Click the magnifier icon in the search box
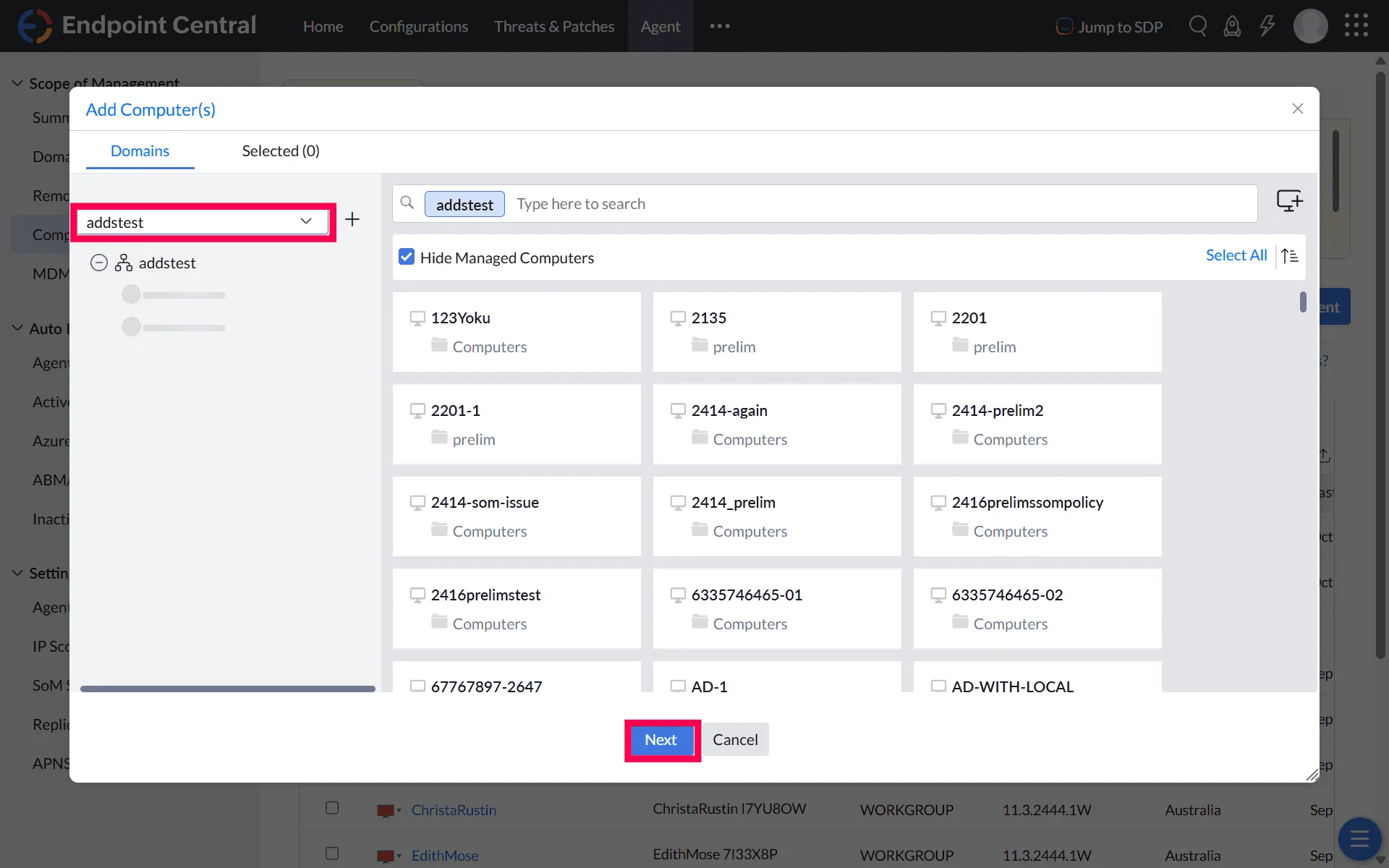Viewport: 1389px width, 868px height. pyautogui.click(x=407, y=203)
